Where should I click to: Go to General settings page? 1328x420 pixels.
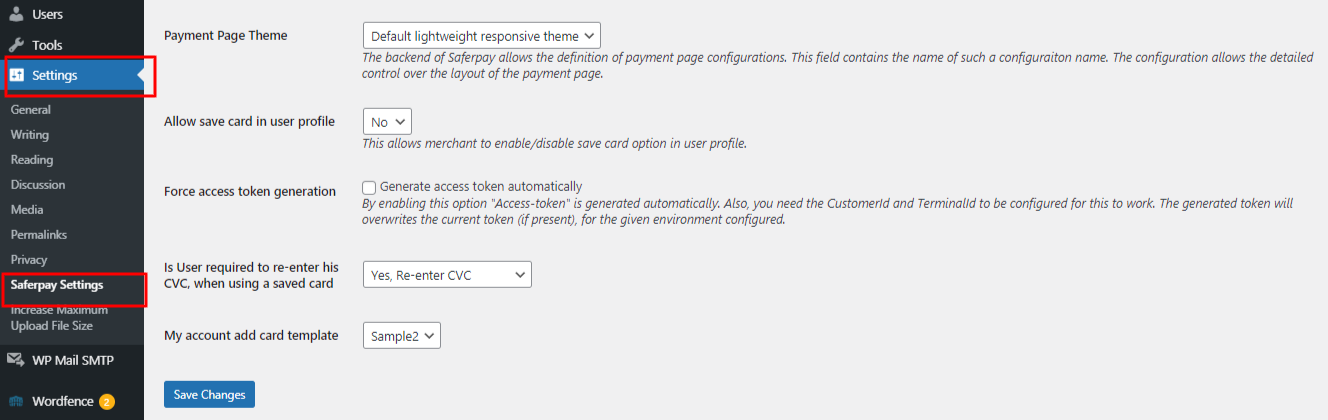[31, 110]
